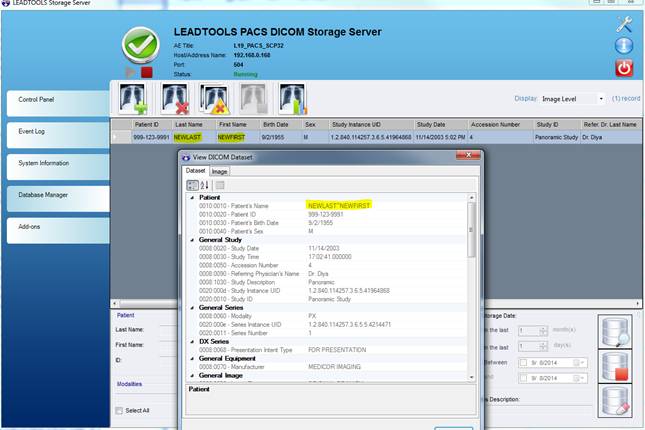Image resolution: width=645 pixels, height=430 pixels.
Task: Click left arrow of table horizontal scrollbar
Action: tap(115, 304)
